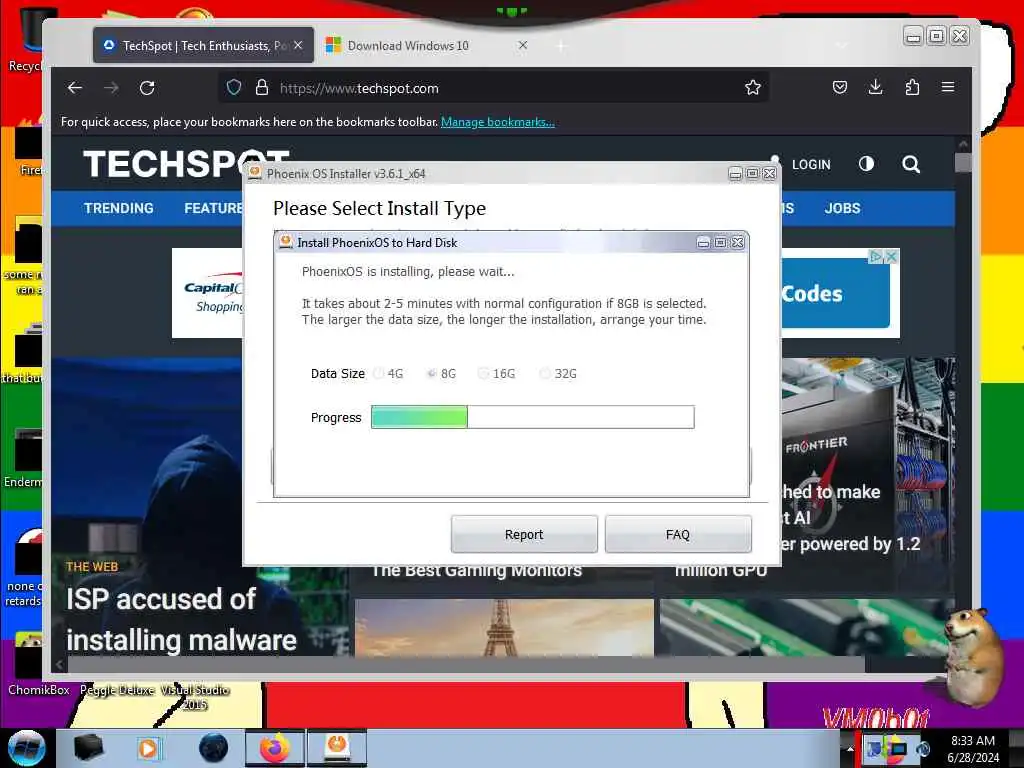Open the globe browser taskbar icon
Screen dimensions: 1024x768
(214, 748)
